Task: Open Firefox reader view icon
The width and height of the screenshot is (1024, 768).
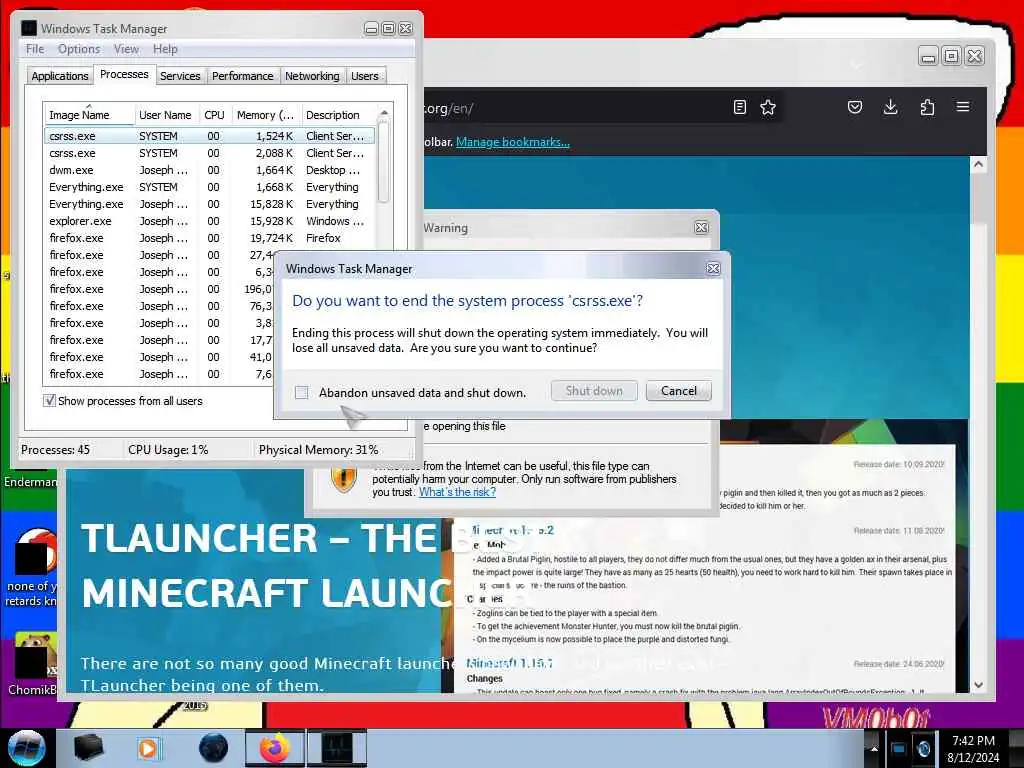Action: point(739,107)
